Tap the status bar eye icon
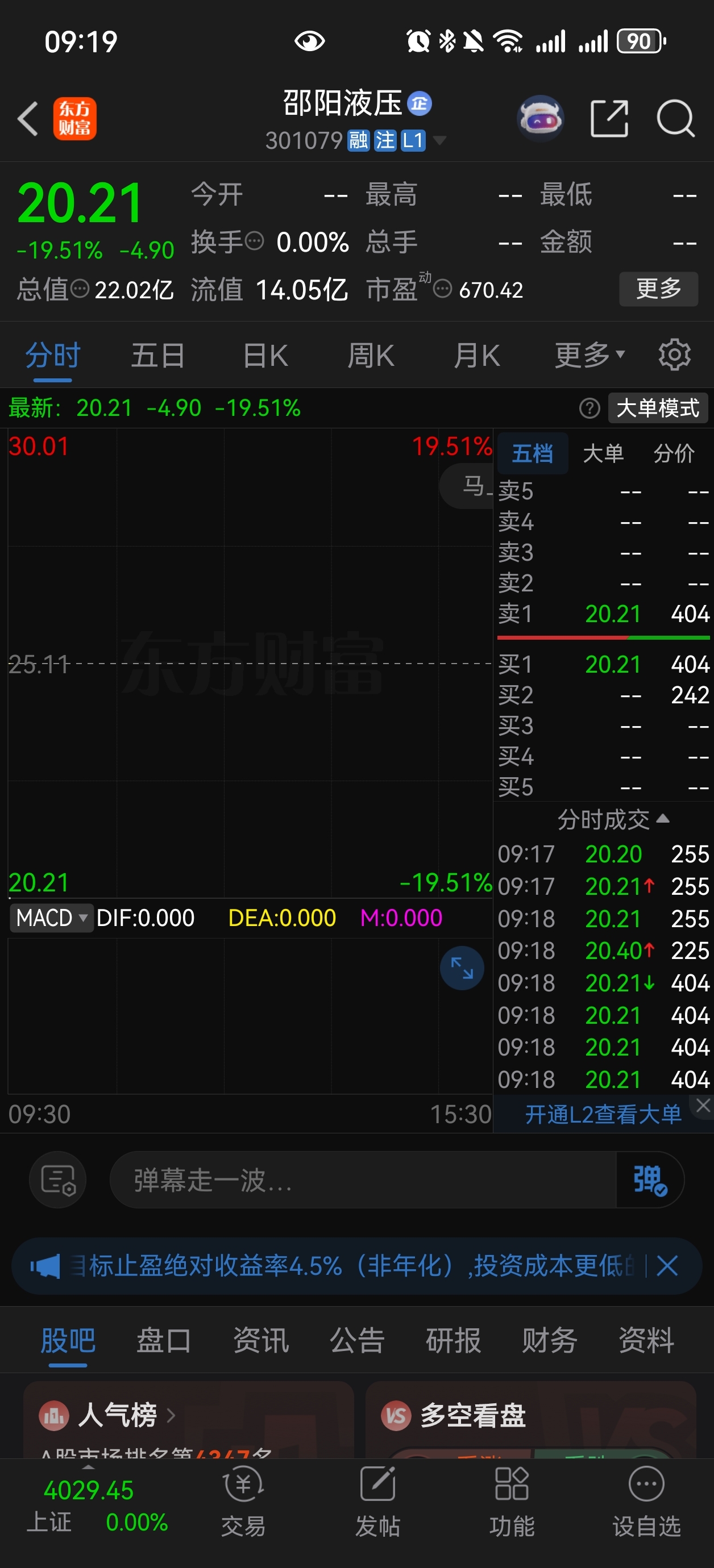This screenshot has width=714, height=1568. (x=309, y=41)
